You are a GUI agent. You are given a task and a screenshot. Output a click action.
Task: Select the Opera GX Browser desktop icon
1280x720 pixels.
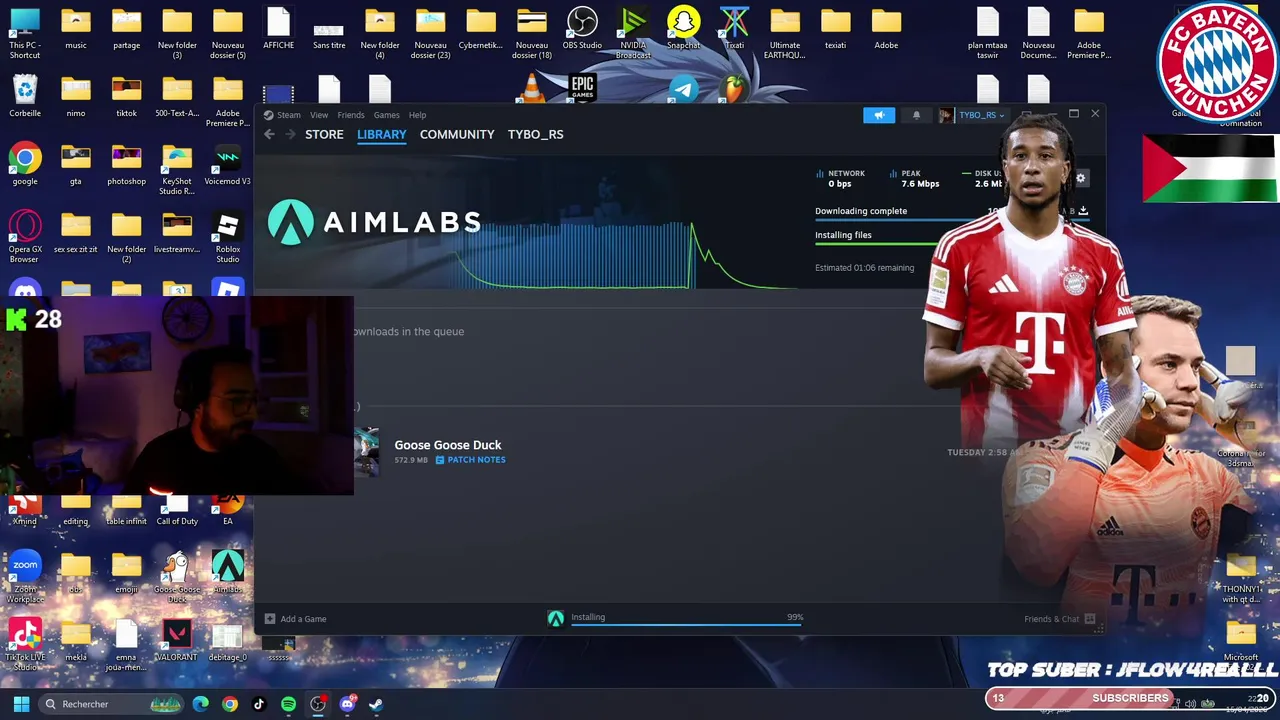[25, 237]
